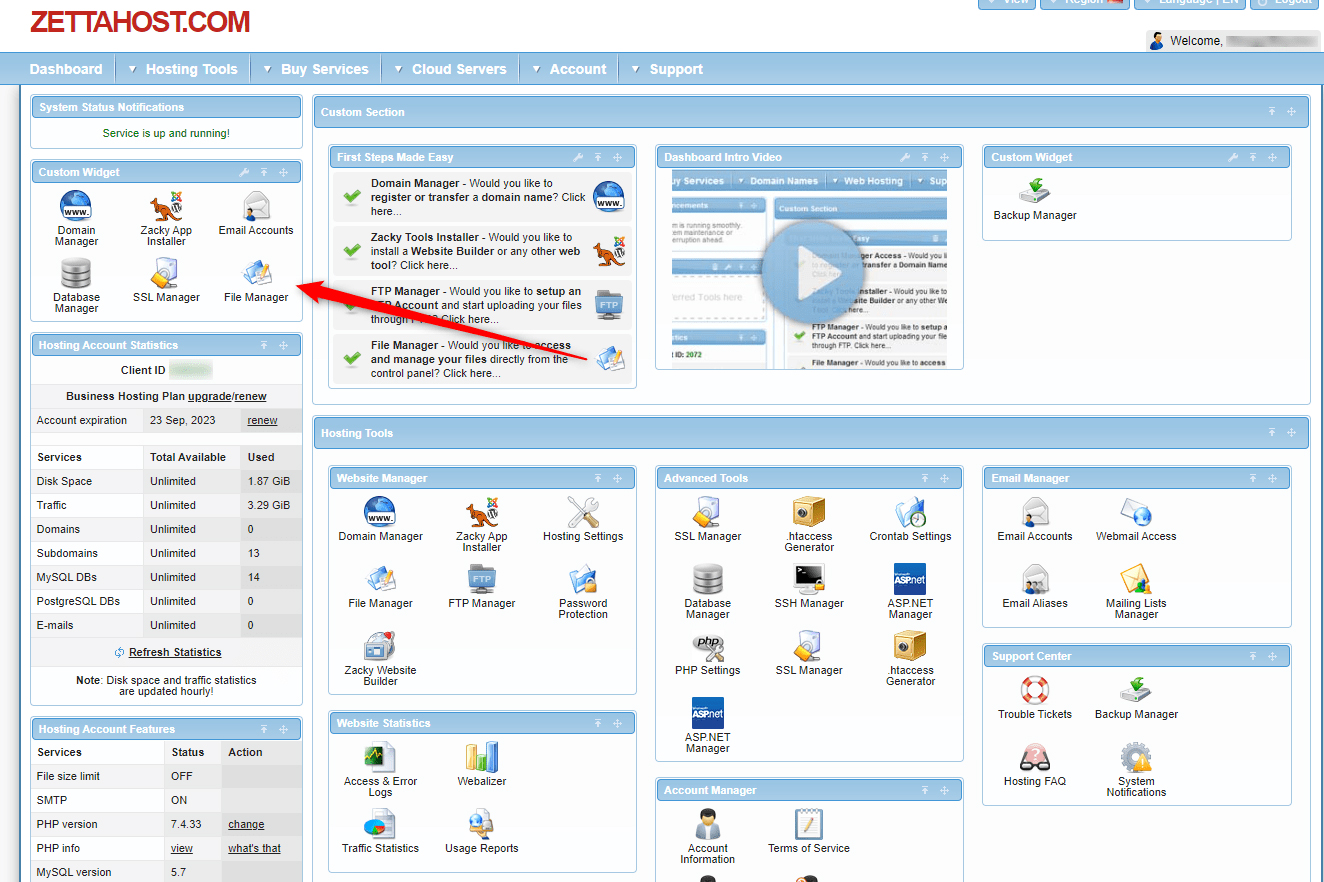Open Backup Manager in the right Custom Widget

(x=1035, y=199)
